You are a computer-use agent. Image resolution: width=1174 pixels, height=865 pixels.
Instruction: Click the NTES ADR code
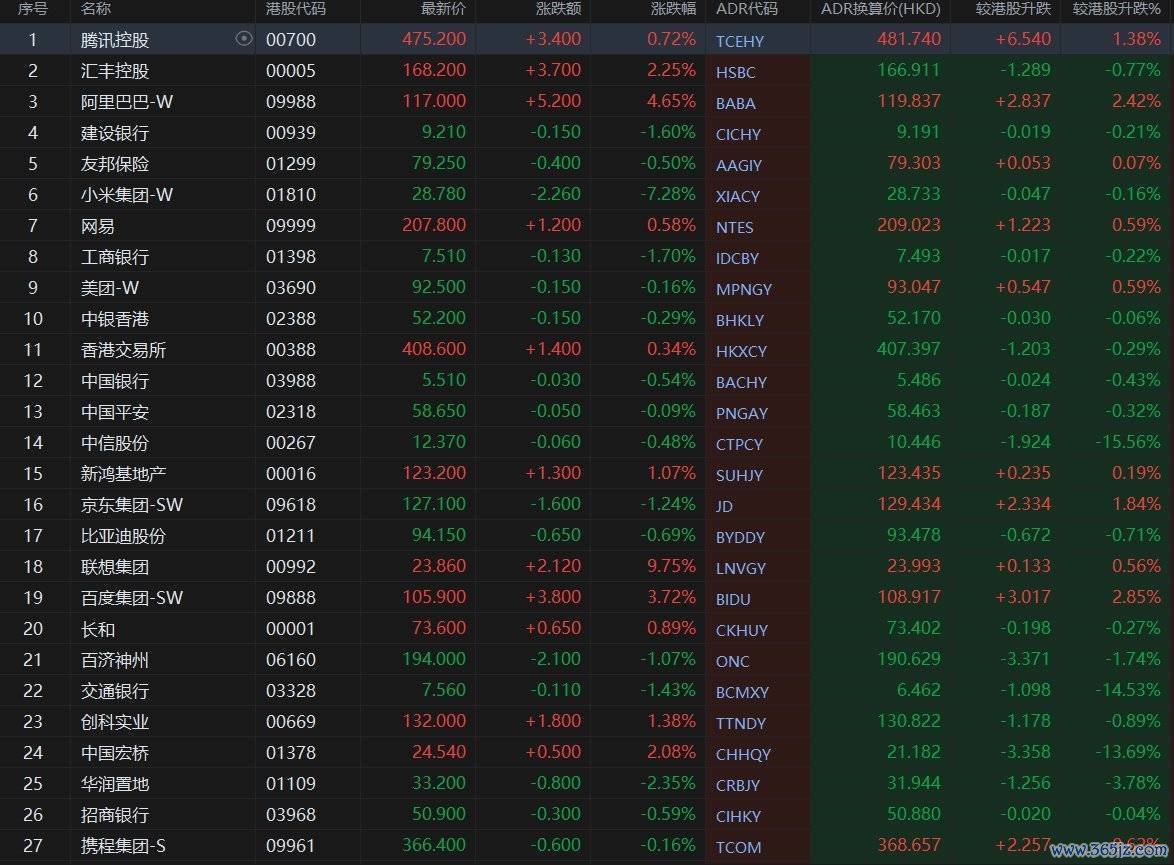(x=734, y=227)
